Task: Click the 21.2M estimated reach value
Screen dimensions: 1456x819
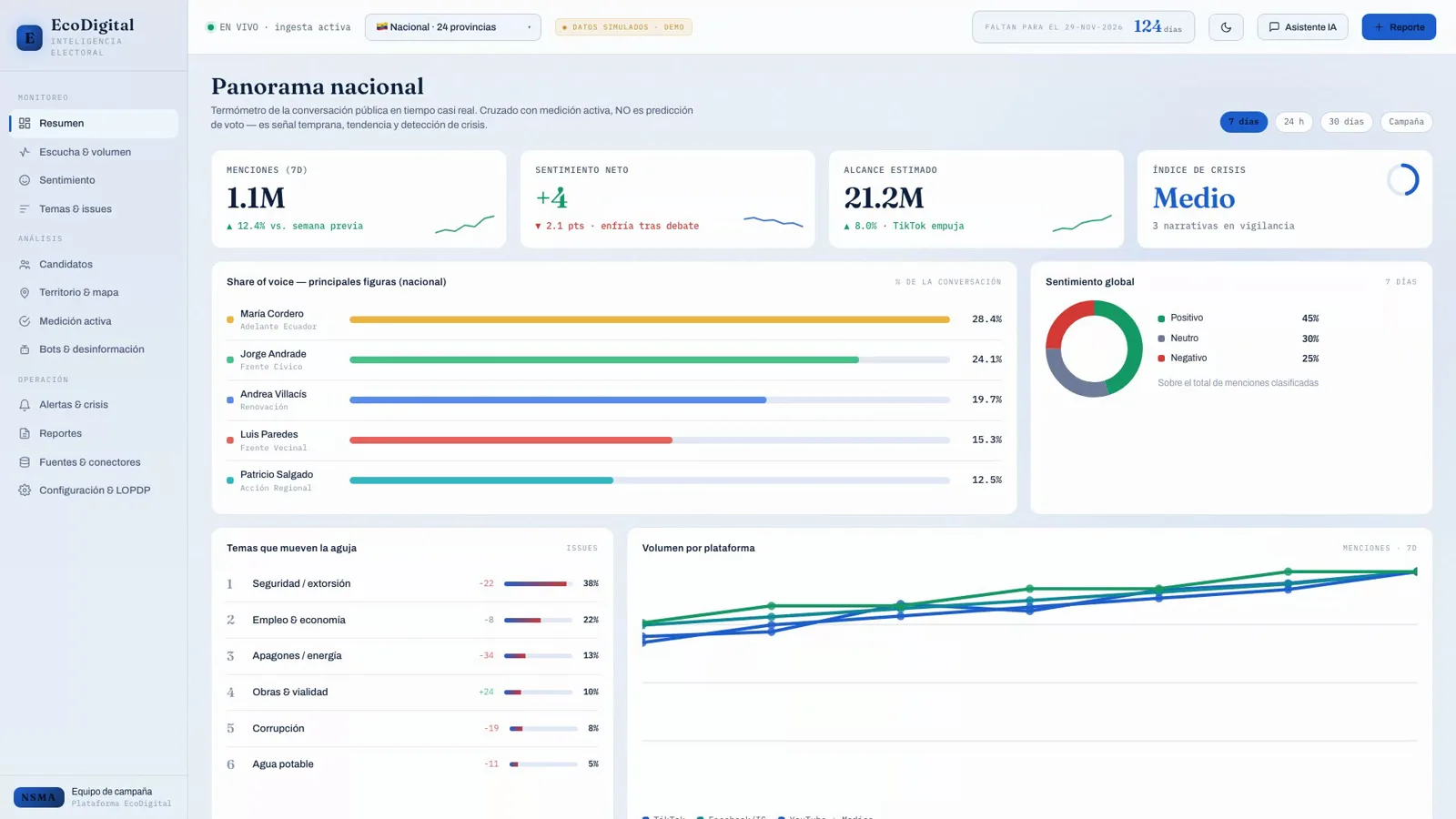Action: [884, 197]
